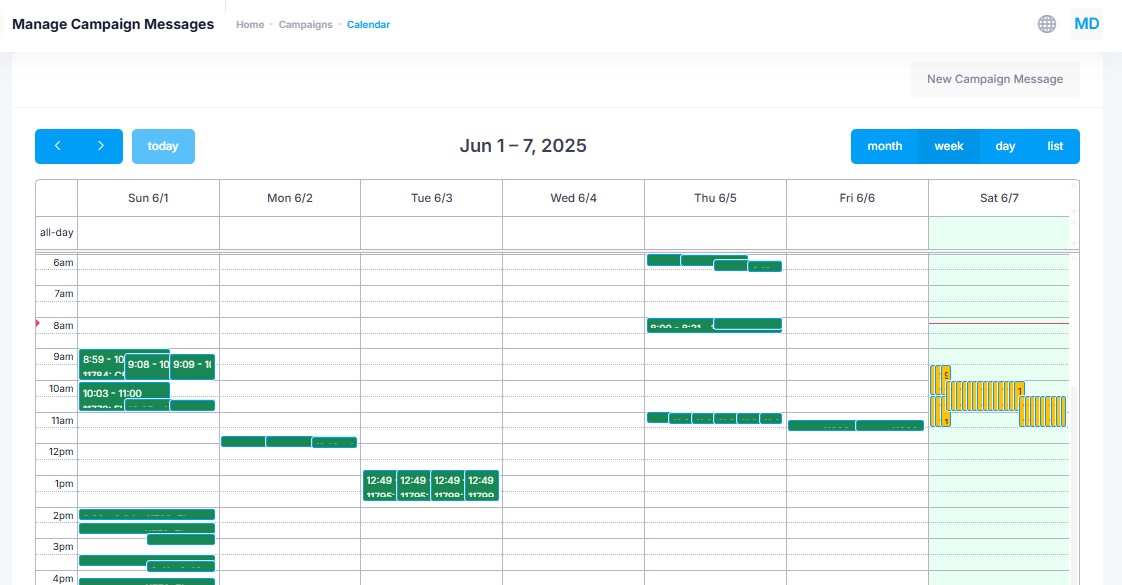The height and width of the screenshot is (585, 1122).
Task: Switch to list view
Action: coord(1055,146)
